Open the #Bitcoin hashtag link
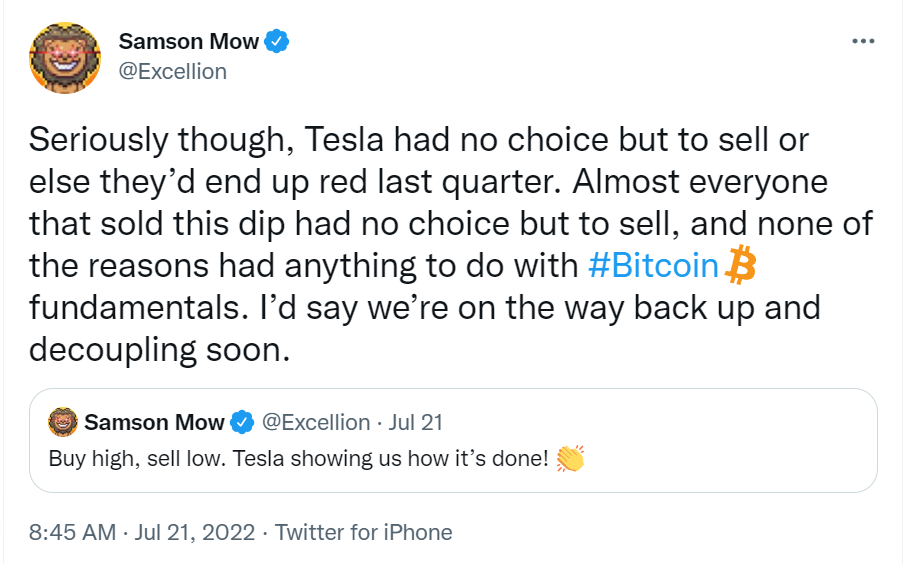 [652, 267]
